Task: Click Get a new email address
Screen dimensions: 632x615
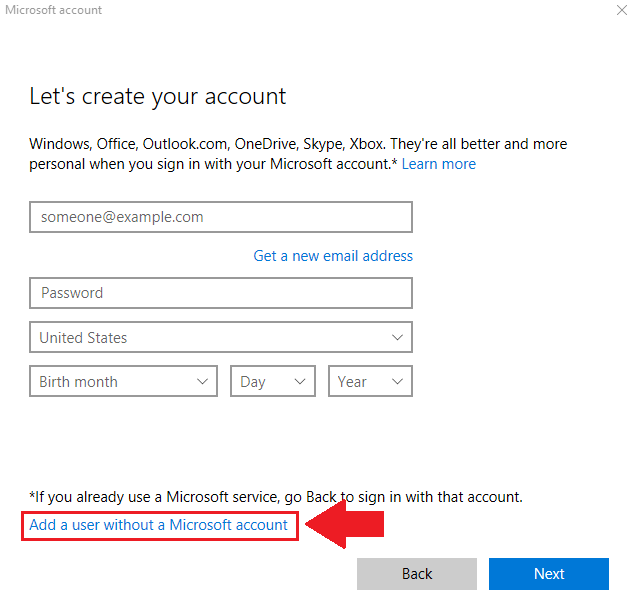Action: click(333, 256)
